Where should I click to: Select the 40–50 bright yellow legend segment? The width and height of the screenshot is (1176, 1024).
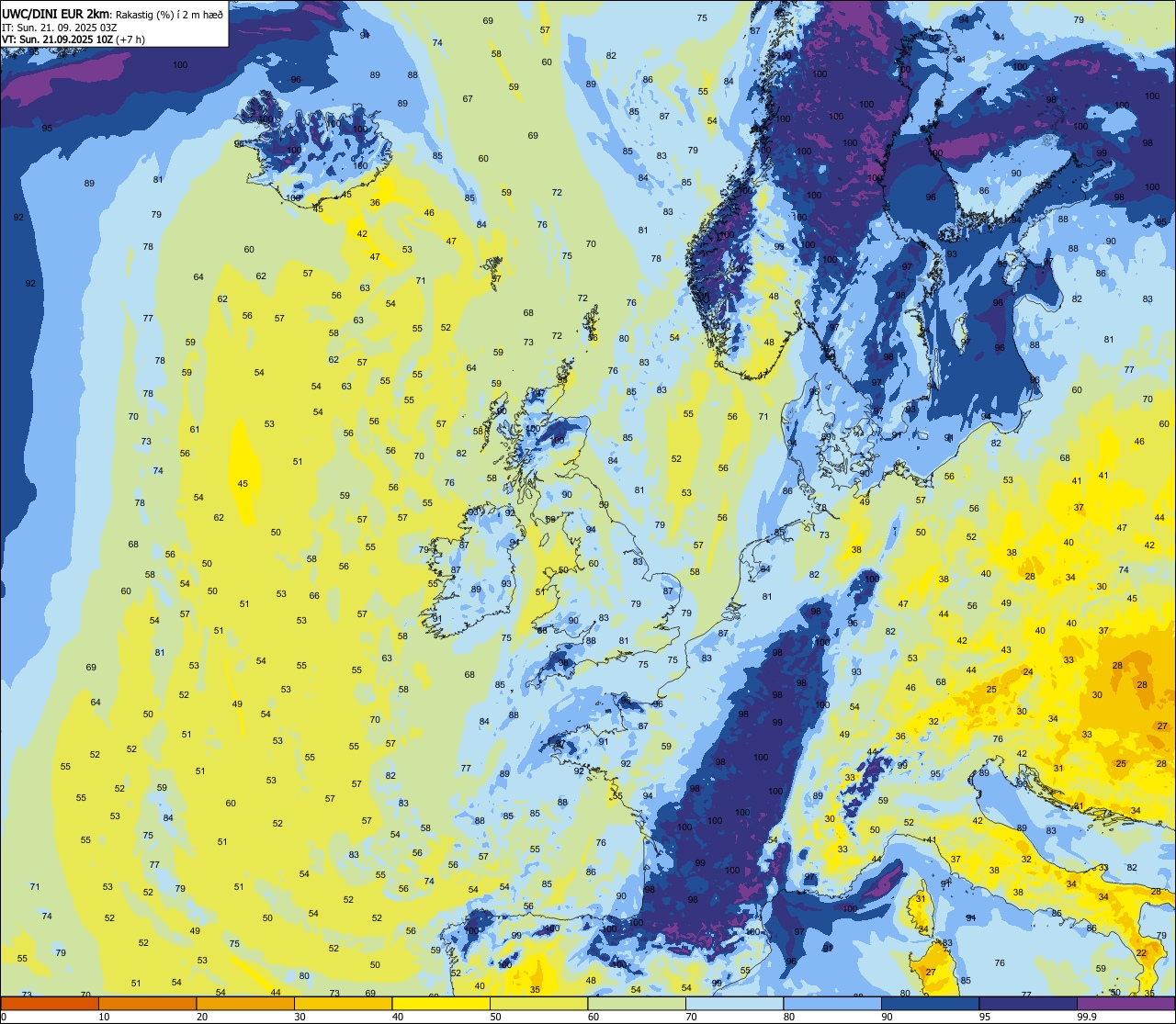point(441,1003)
